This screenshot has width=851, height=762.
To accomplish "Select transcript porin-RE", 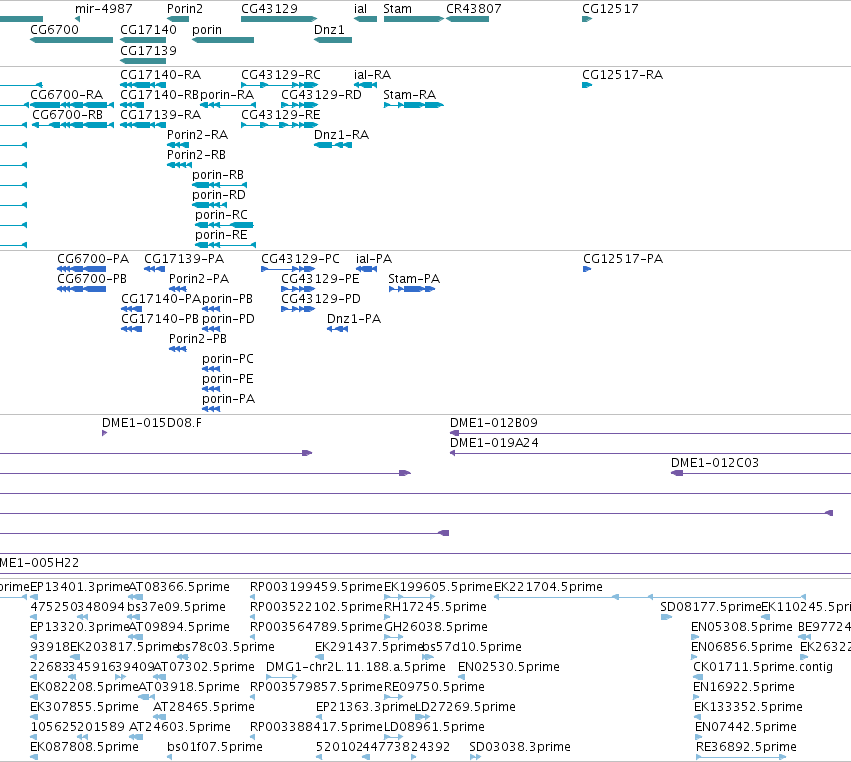I will click(221, 235).
